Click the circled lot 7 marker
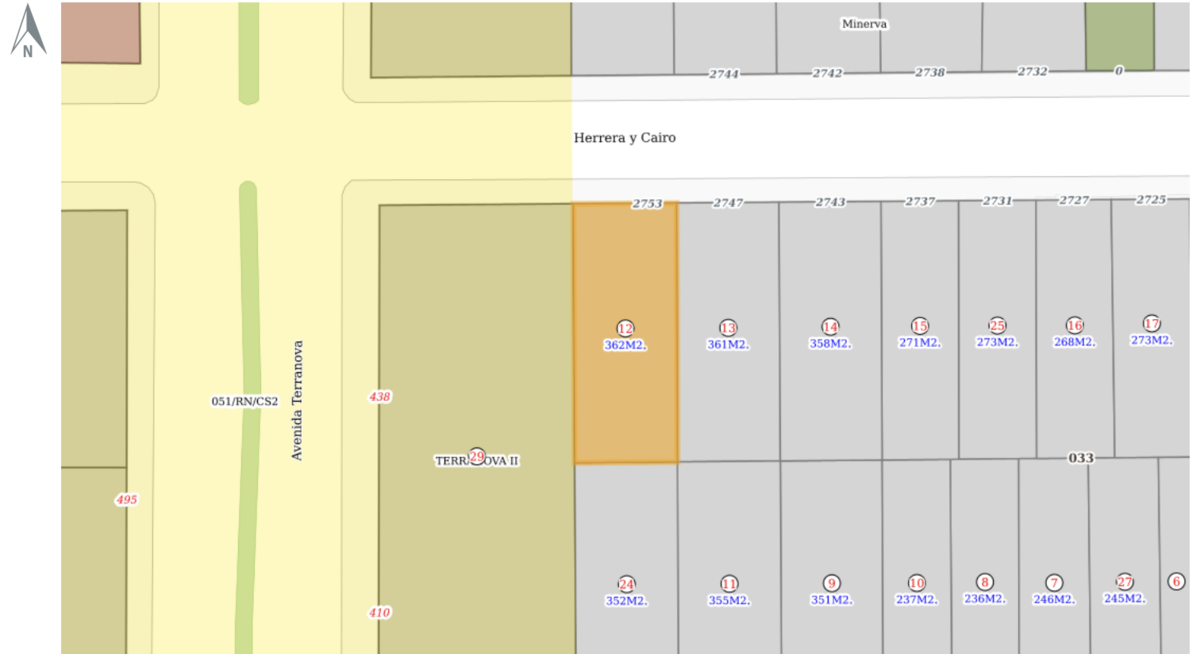The width and height of the screenshot is (1200, 654). (1054, 583)
